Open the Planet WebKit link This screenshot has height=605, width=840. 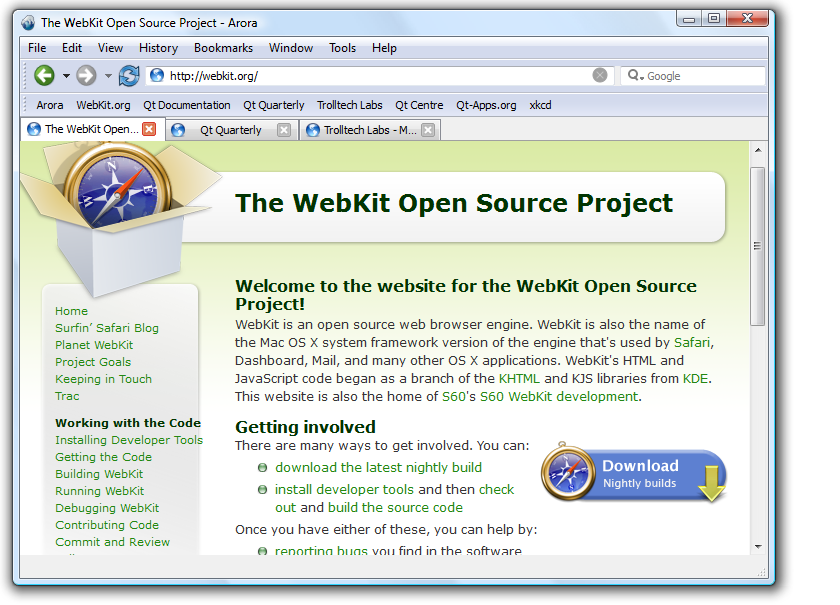94,345
